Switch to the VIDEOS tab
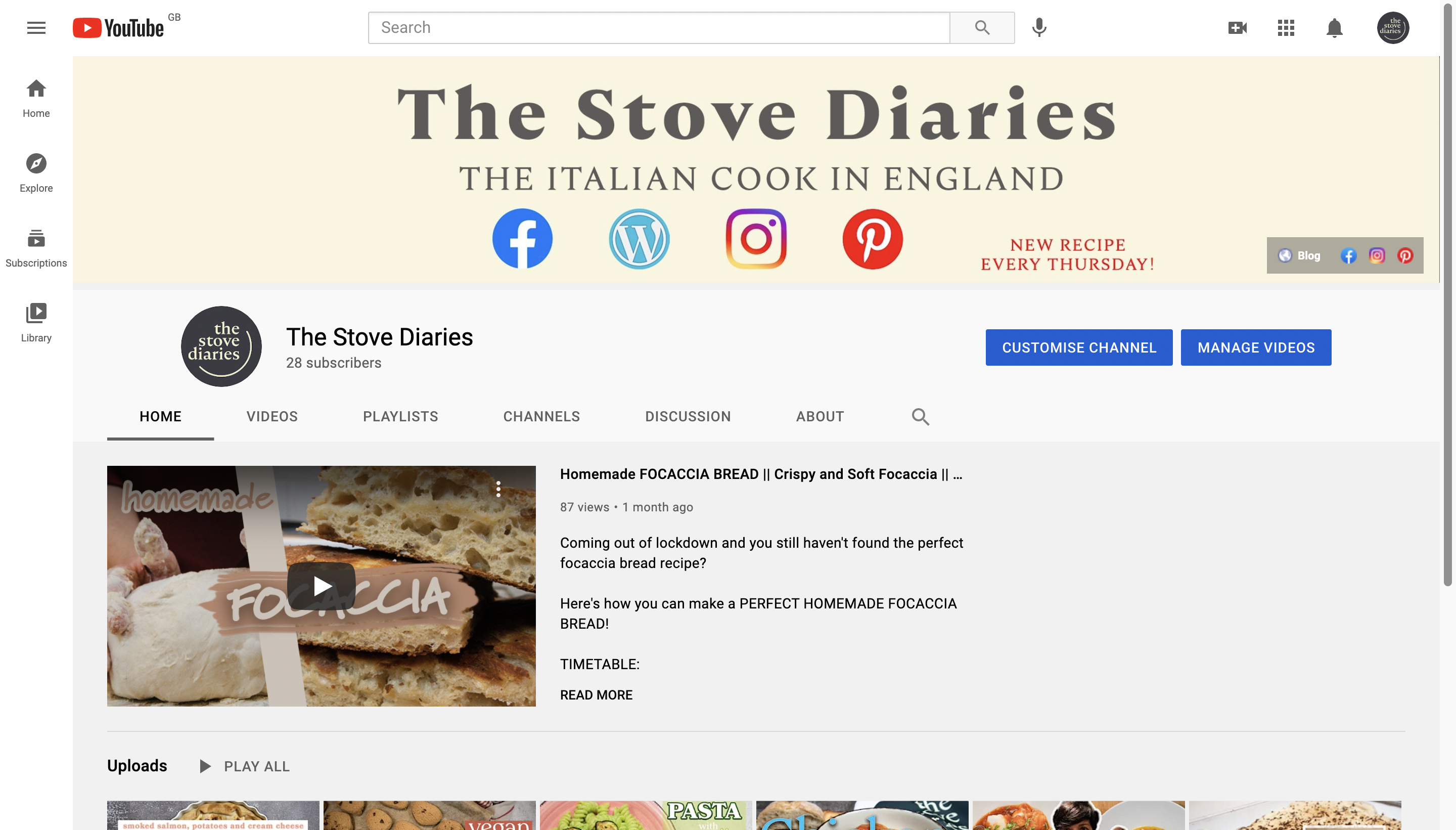This screenshot has width=1456, height=830. 271,417
